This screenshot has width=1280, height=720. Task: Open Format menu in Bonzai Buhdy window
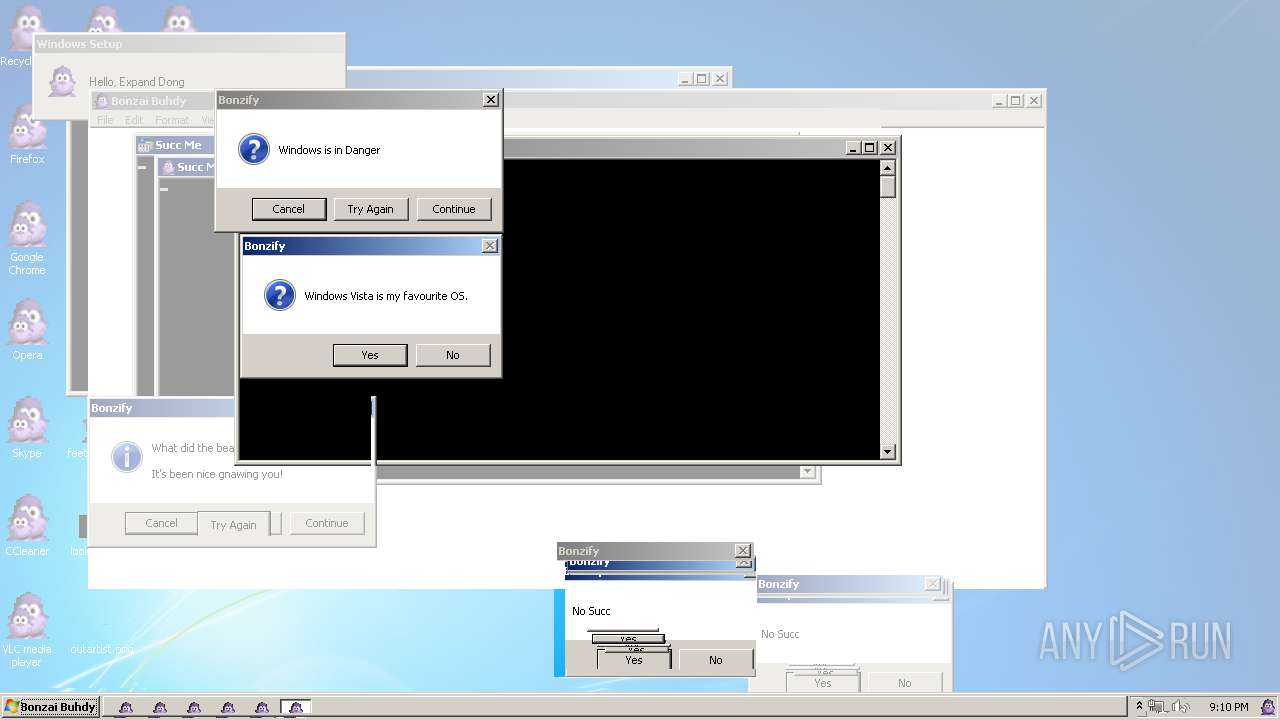point(172,120)
